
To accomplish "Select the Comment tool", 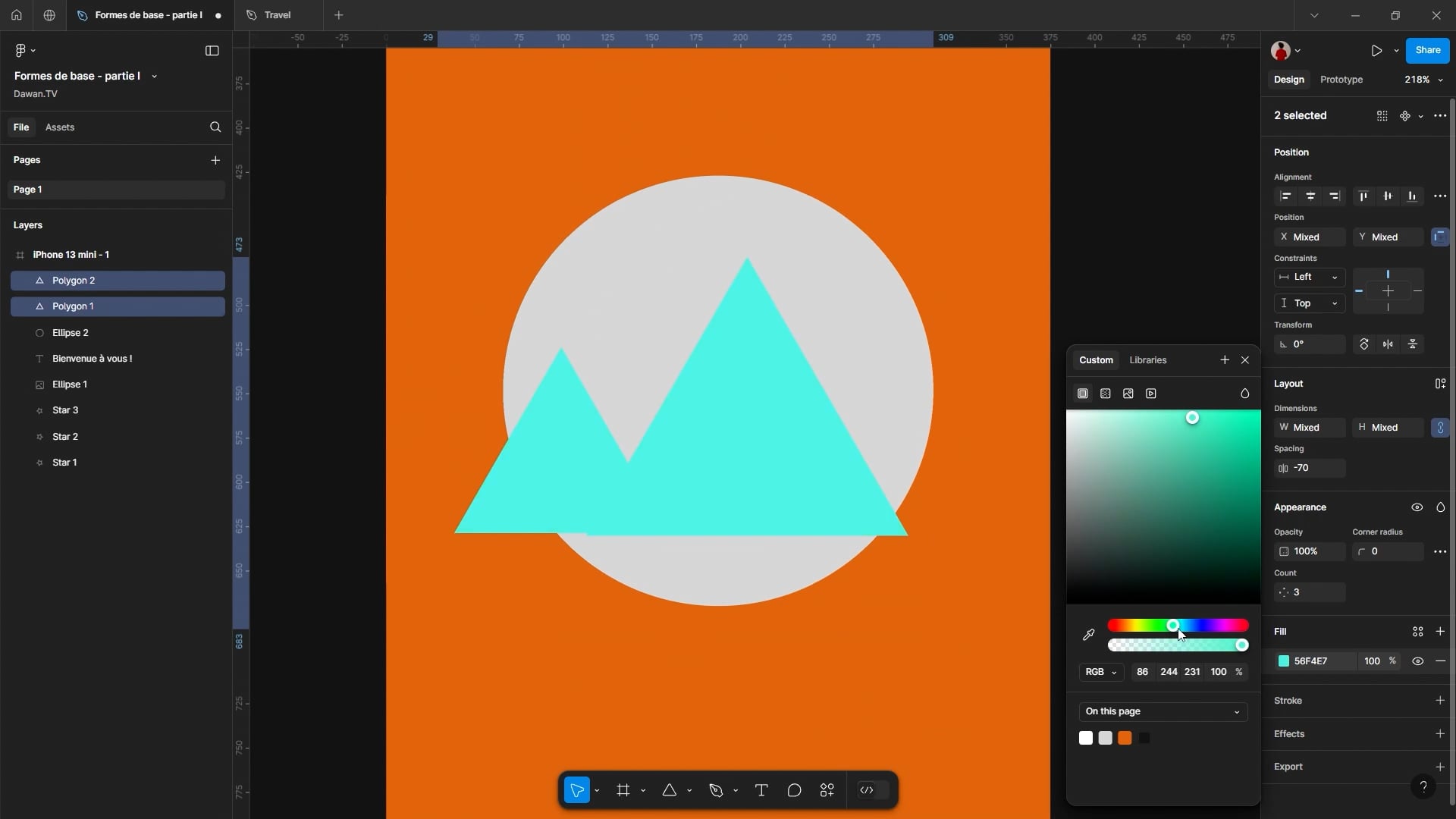I will pyautogui.click(x=794, y=790).
